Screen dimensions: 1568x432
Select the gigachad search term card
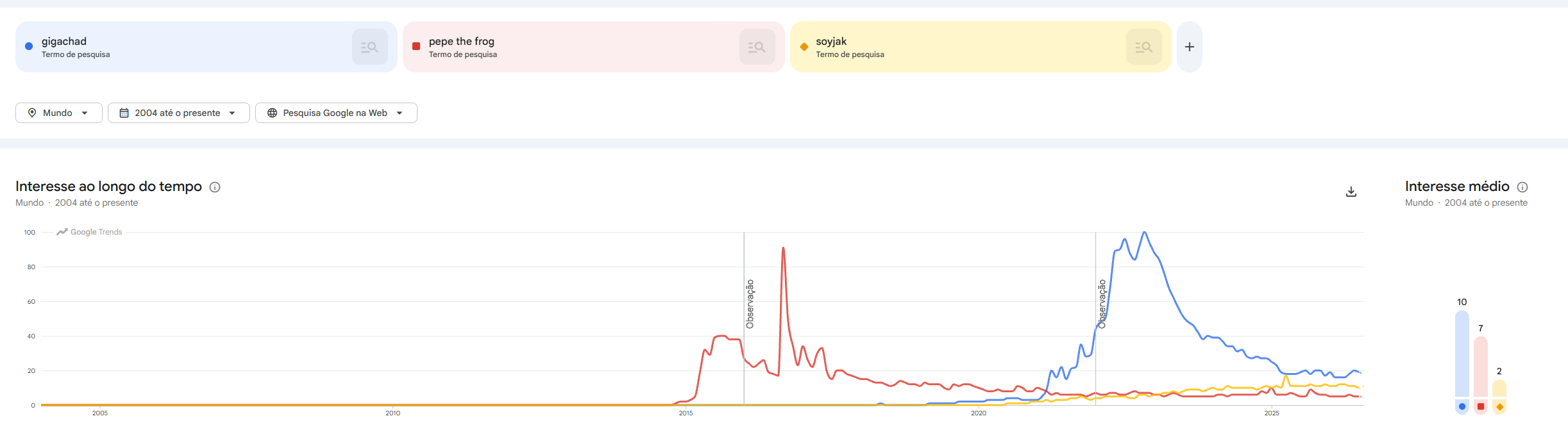206,47
